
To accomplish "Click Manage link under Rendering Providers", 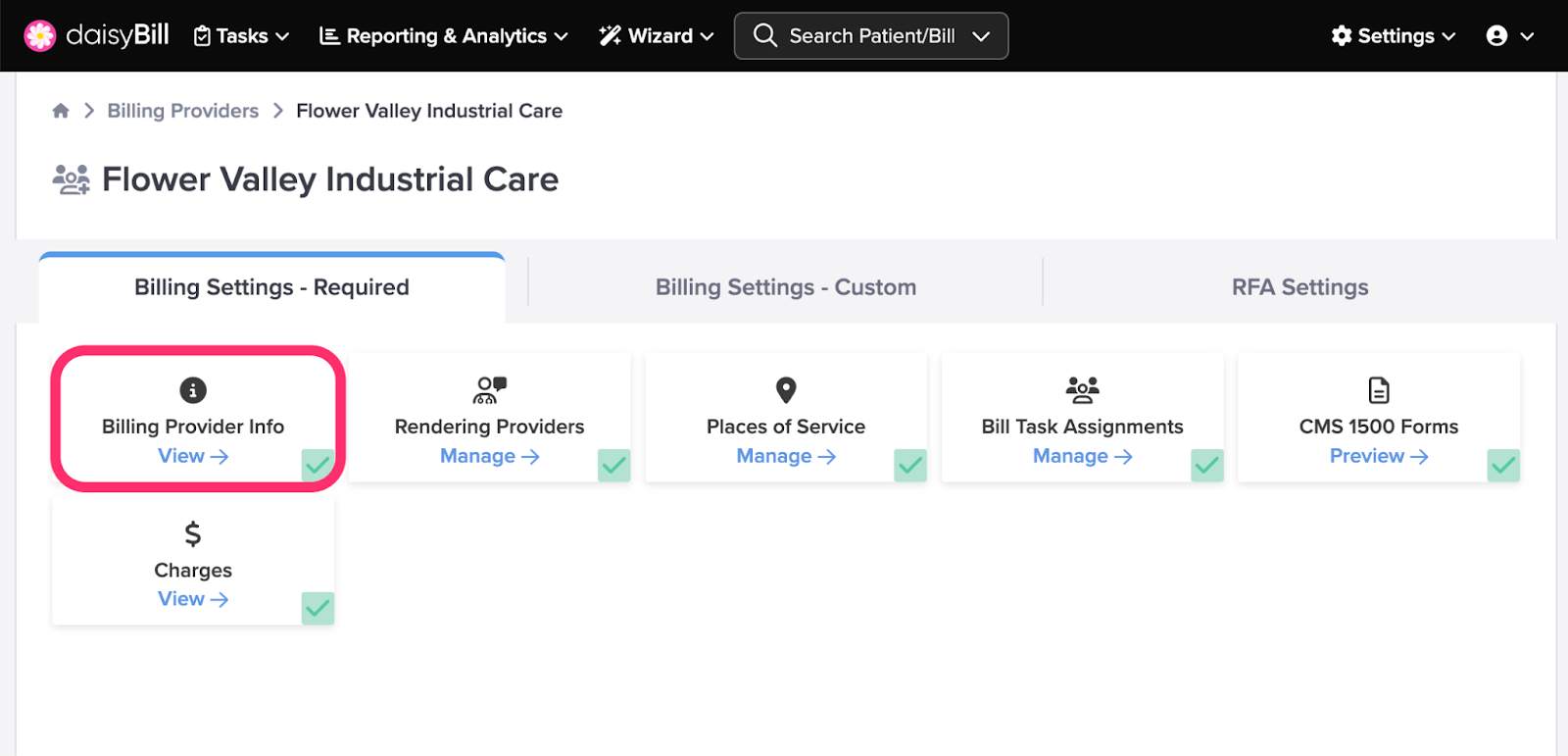I will coord(490,456).
